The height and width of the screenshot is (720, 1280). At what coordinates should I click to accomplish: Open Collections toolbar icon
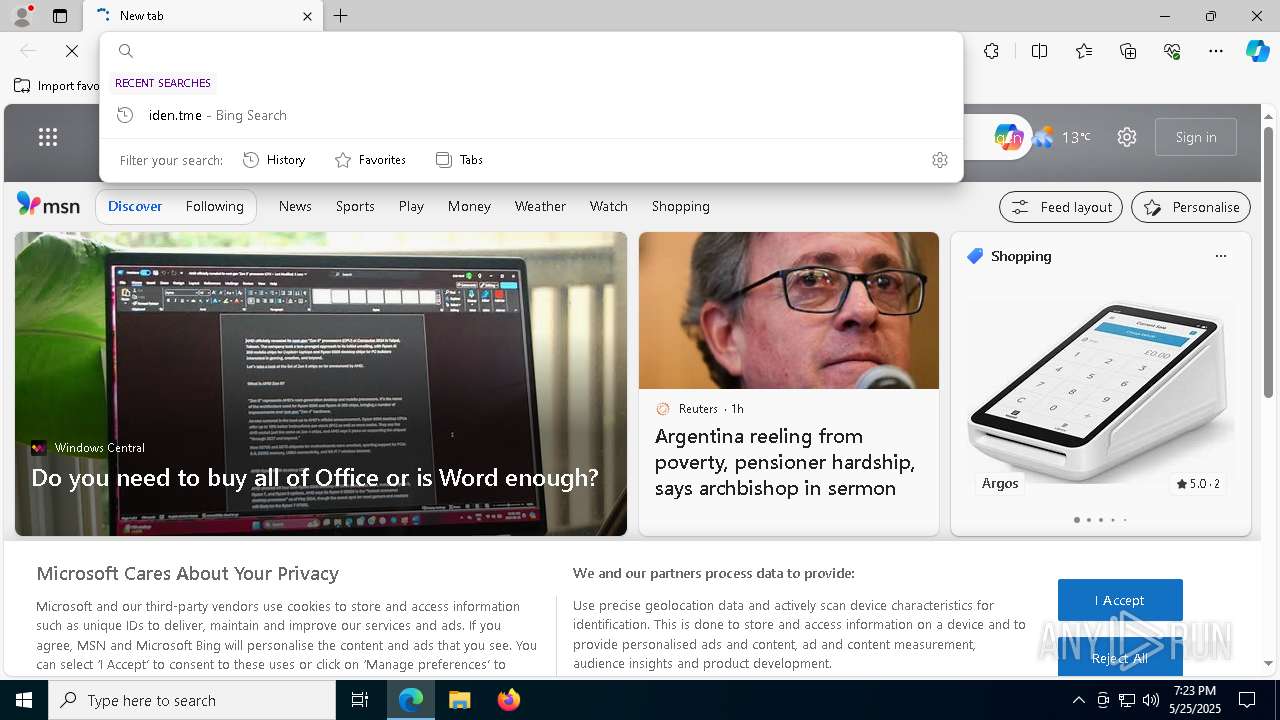tap(1128, 51)
